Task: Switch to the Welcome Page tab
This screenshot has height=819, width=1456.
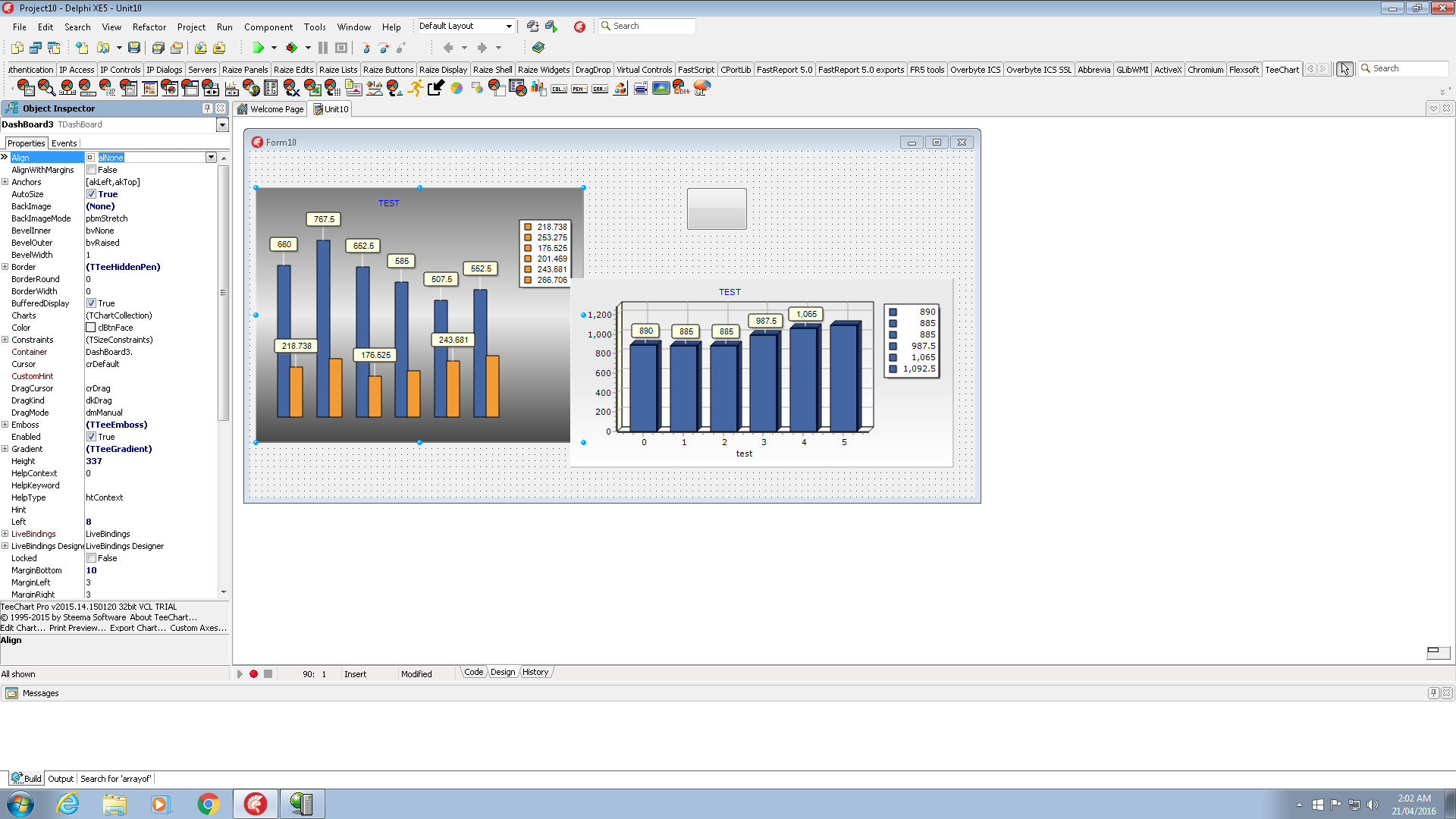Action: (271, 109)
